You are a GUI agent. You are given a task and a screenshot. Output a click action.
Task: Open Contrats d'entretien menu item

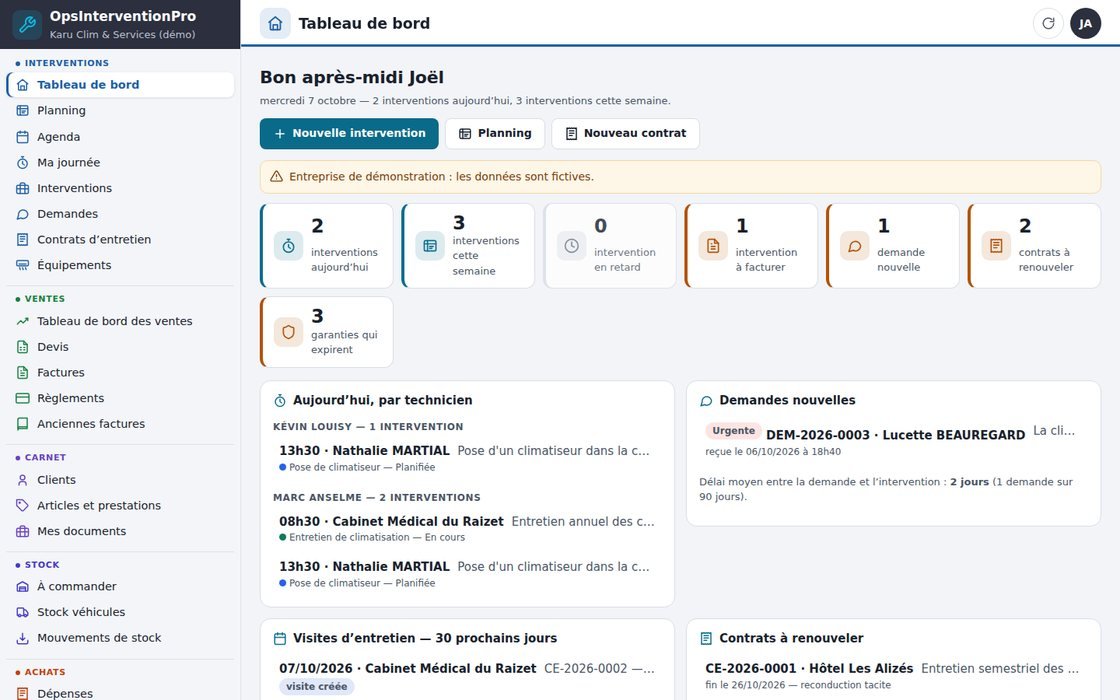pos(121,239)
